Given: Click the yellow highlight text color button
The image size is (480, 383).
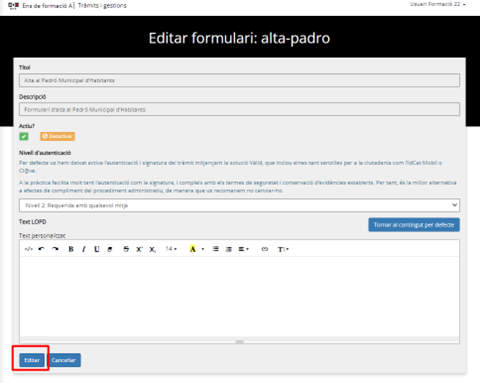Looking at the screenshot, I should pyautogui.click(x=192, y=249).
